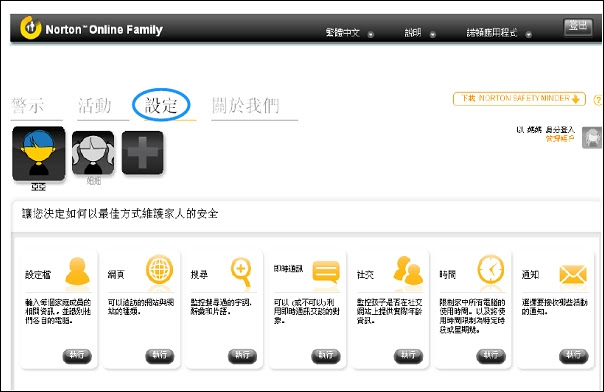The image size is (604, 392).
Task: Open the 諾頓應用程式 dropdown
Action: click(499, 33)
